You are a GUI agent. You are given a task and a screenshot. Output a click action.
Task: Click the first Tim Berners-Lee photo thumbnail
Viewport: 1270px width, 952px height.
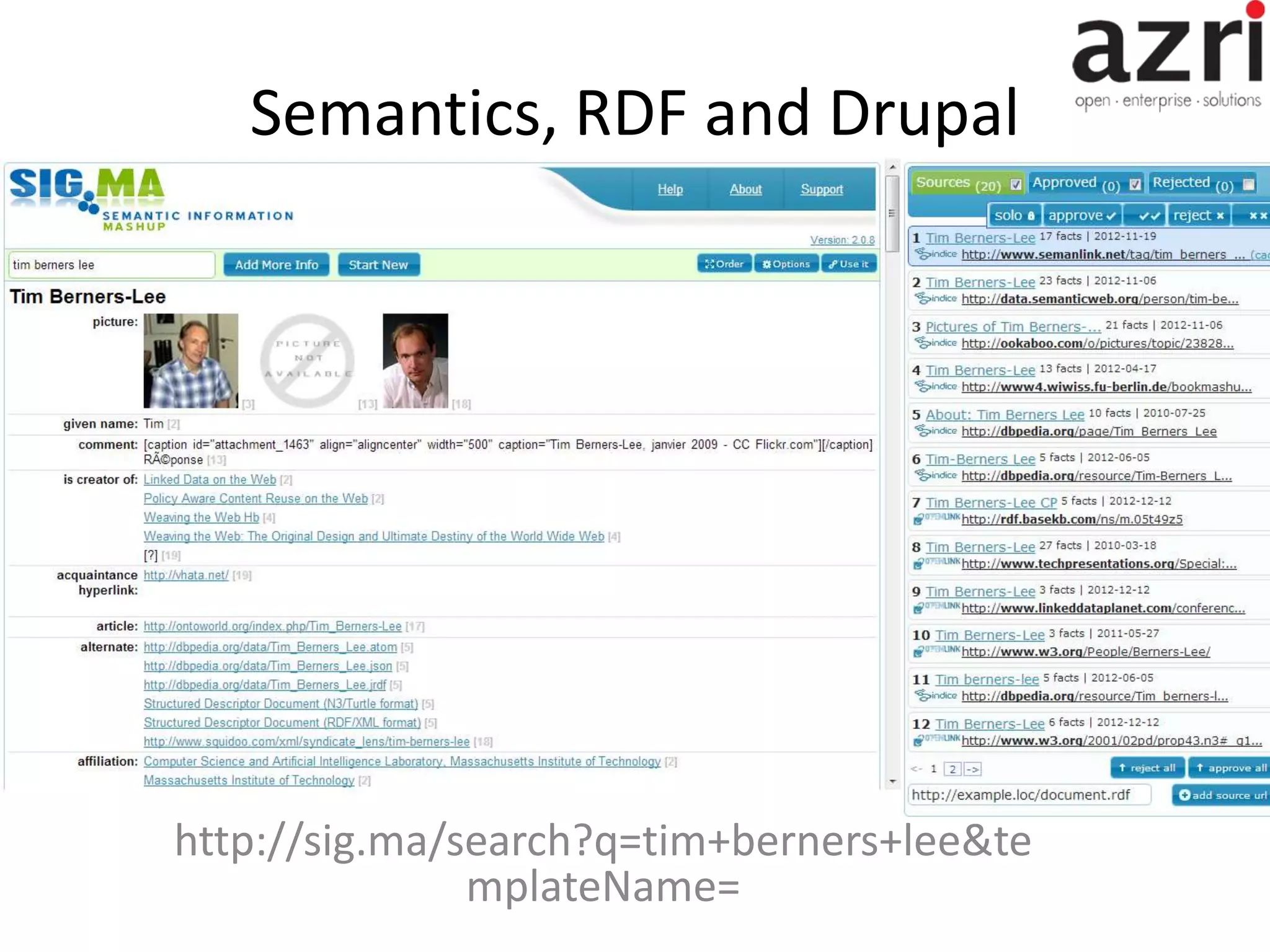click(191, 361)
